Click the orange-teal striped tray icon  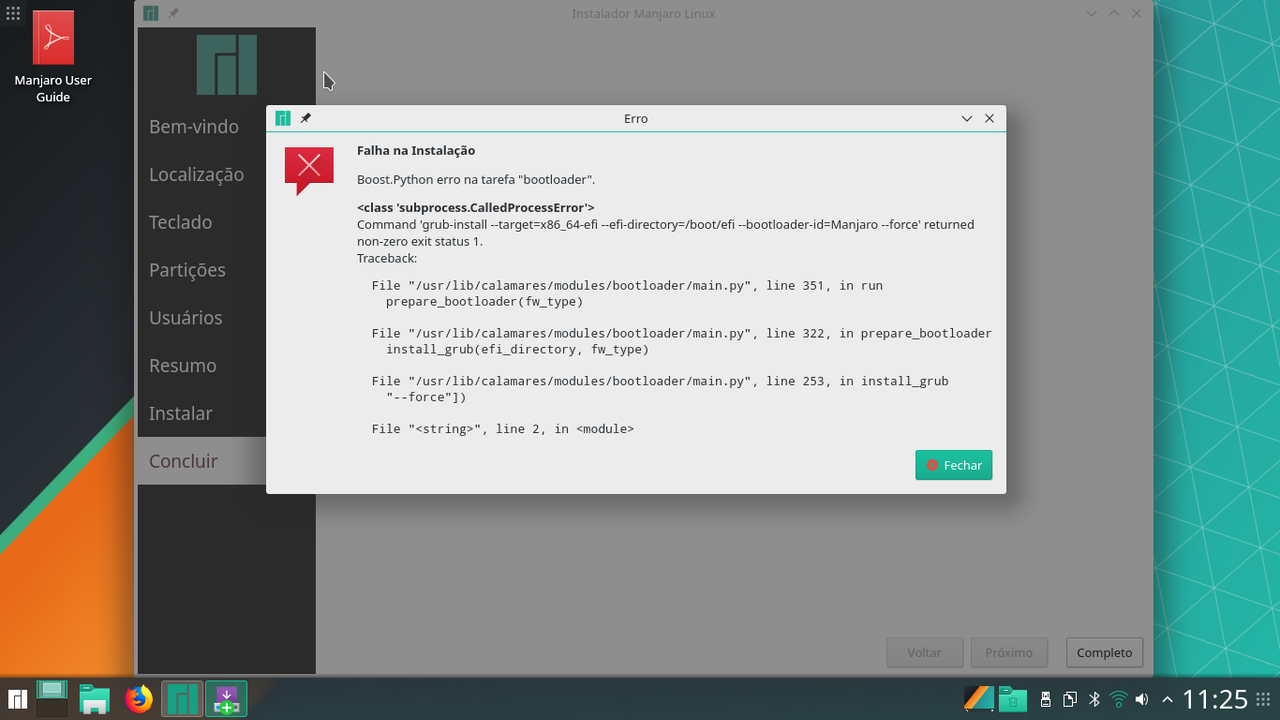(978, 699)
